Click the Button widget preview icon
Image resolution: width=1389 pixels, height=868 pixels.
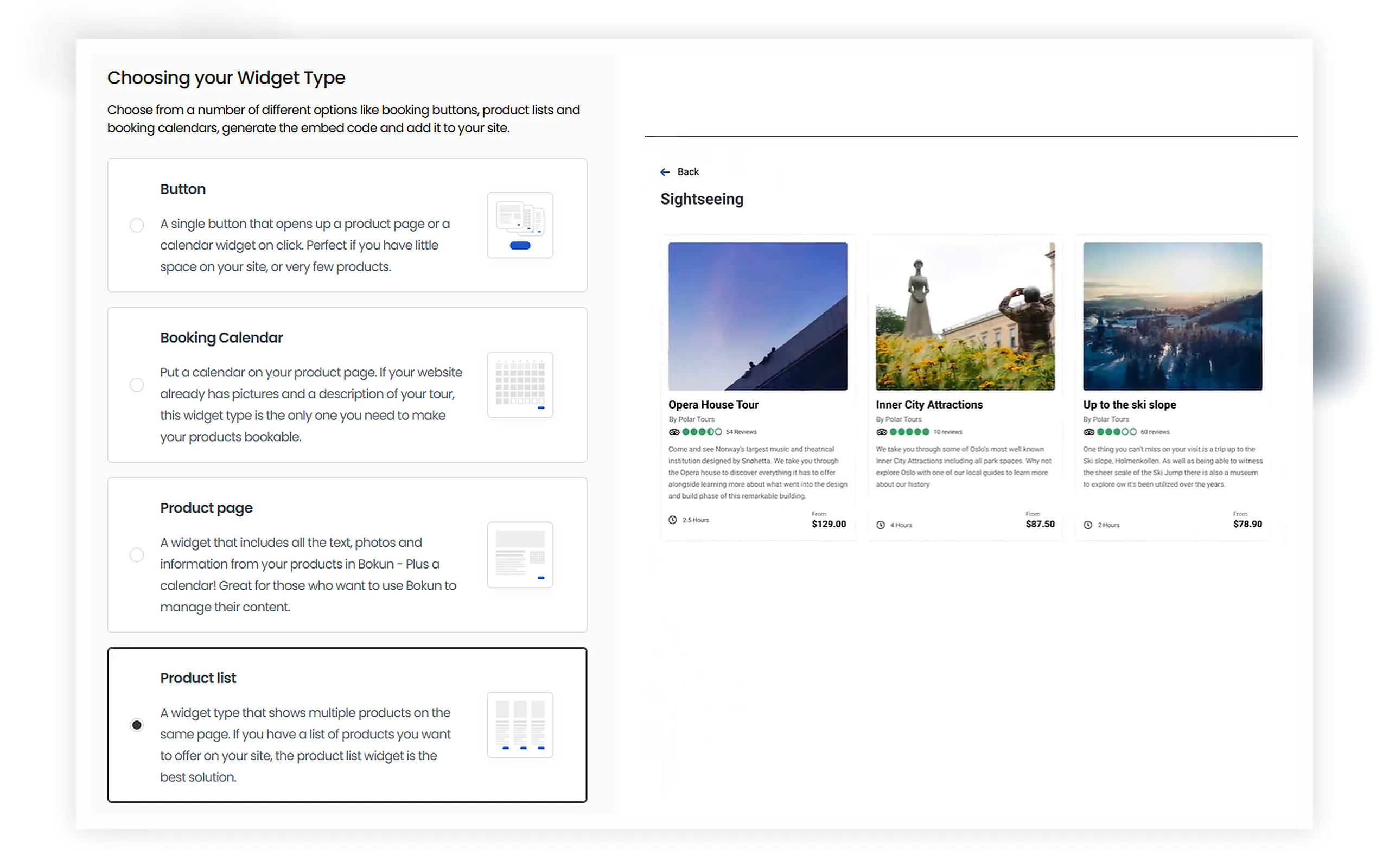coord(520,225)
